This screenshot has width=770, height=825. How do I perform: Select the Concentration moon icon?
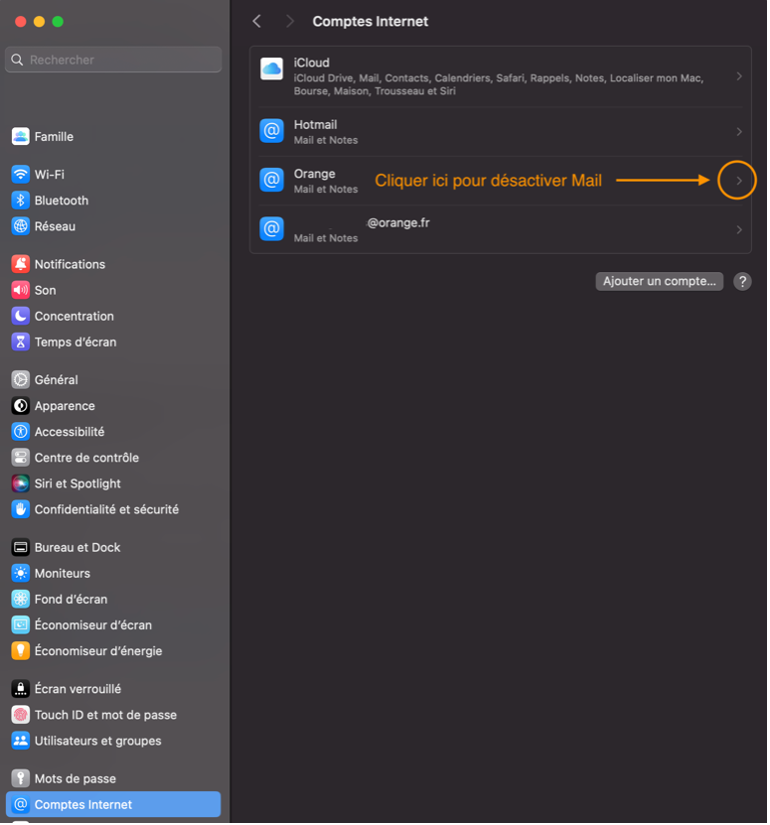[21, 316]
